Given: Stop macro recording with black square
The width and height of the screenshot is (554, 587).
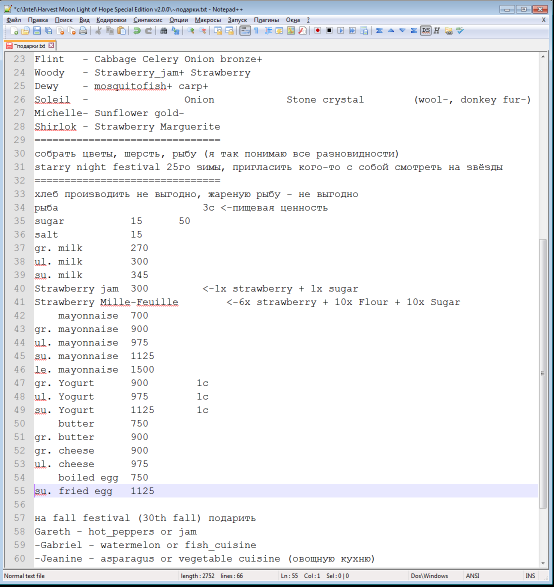Looking at the screenshot, I should pos(329,31).
